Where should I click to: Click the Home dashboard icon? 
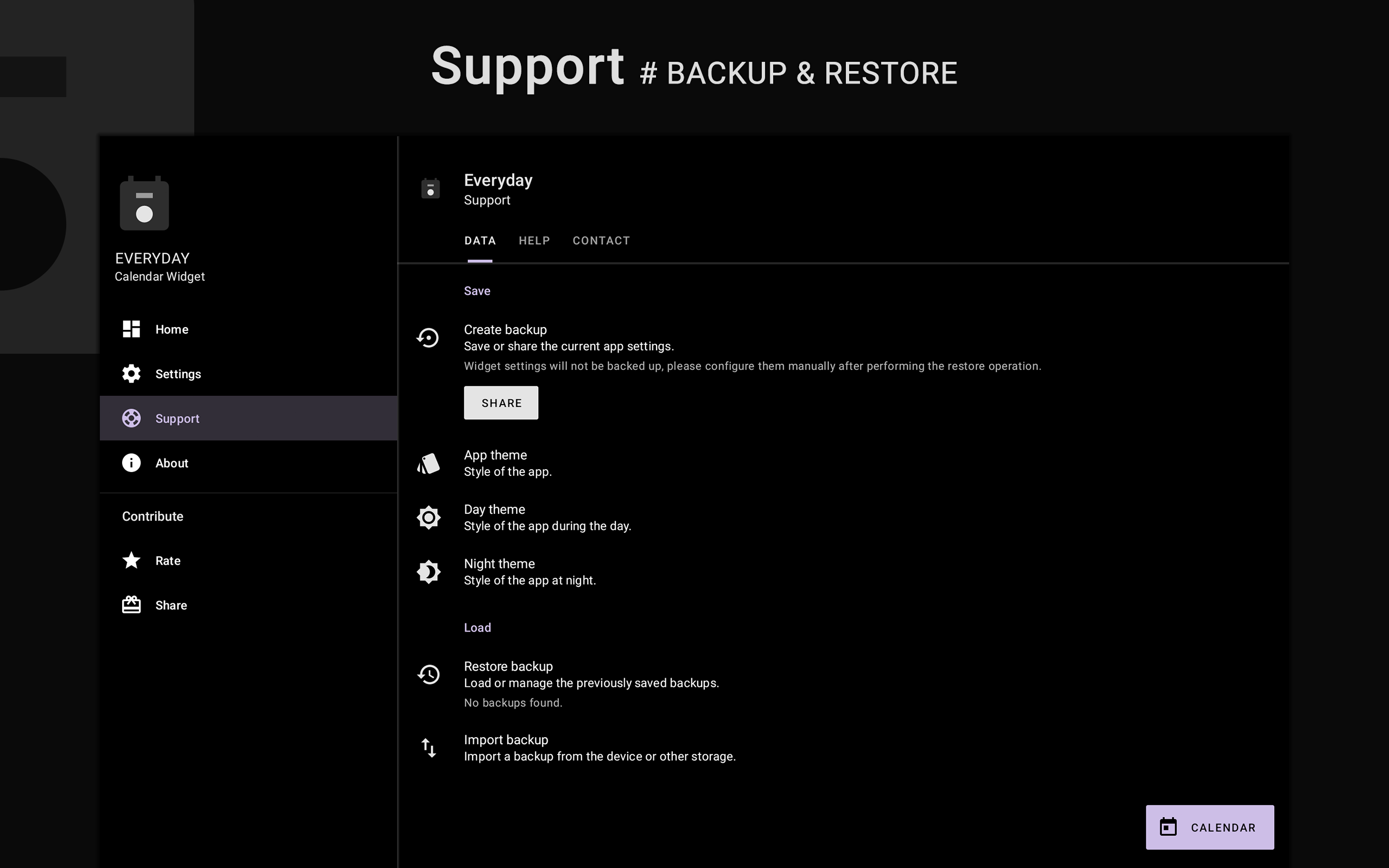pyautogui.click(x=131, y=329)
